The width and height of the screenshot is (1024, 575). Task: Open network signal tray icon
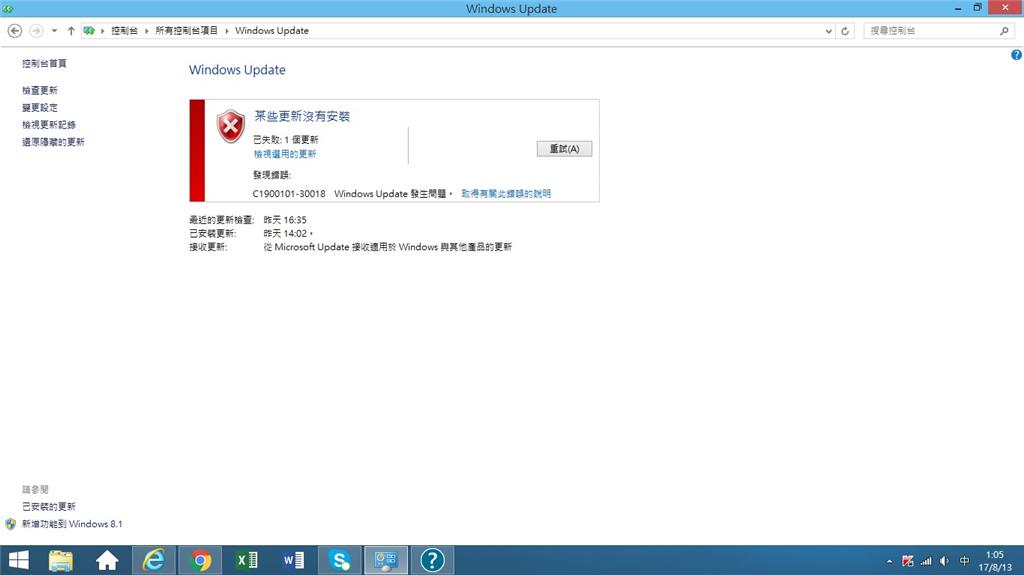point(926,561)
